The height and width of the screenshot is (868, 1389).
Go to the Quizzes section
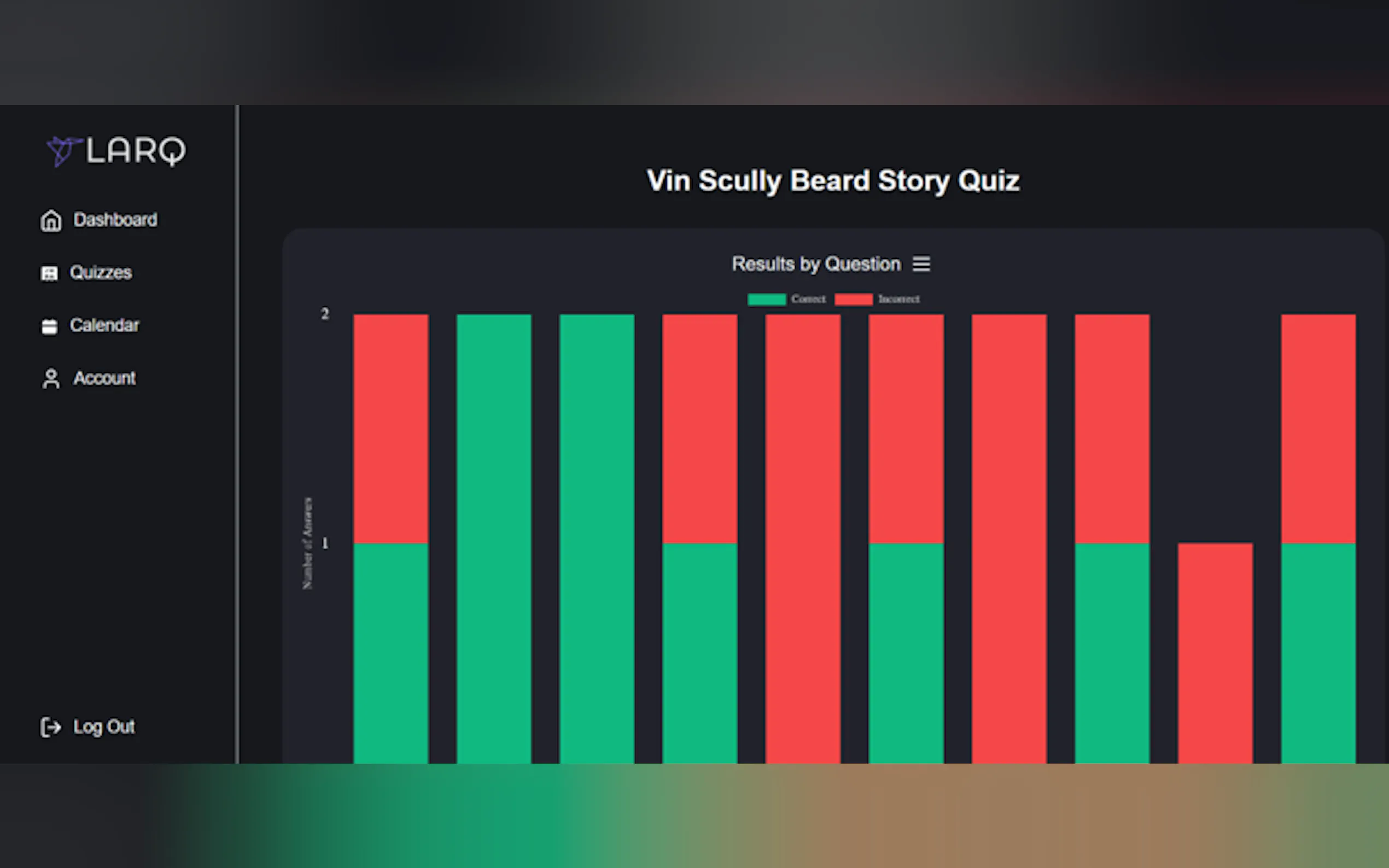101,273
